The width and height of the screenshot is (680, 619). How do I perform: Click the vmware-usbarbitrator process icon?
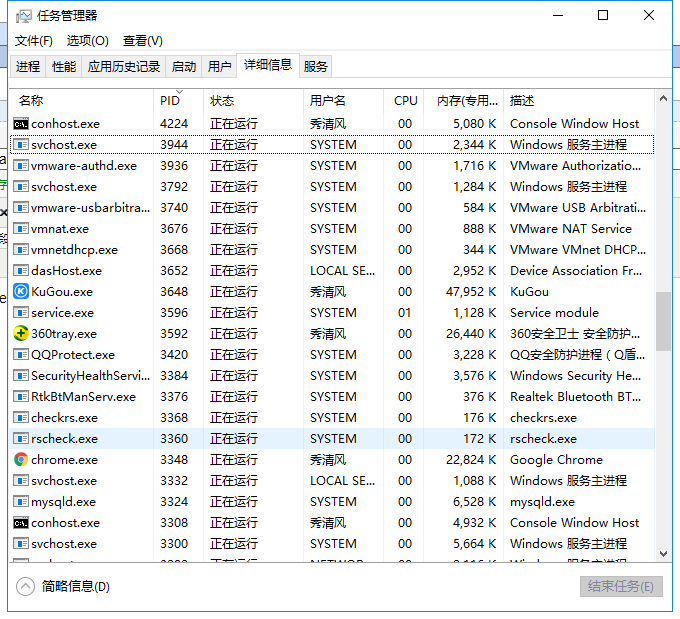click(x=21, y=207)
